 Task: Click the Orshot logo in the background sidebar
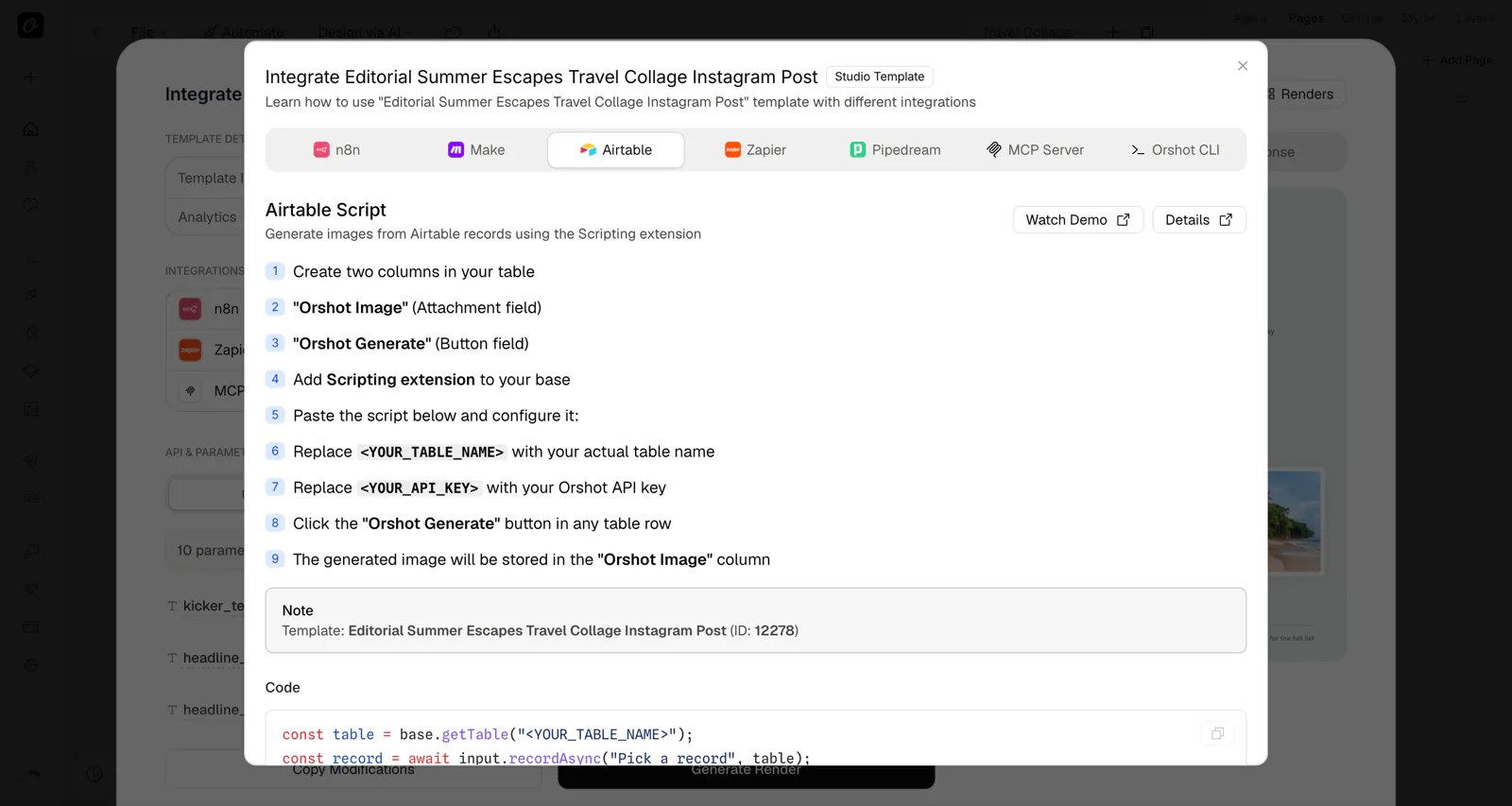(30, 26)
